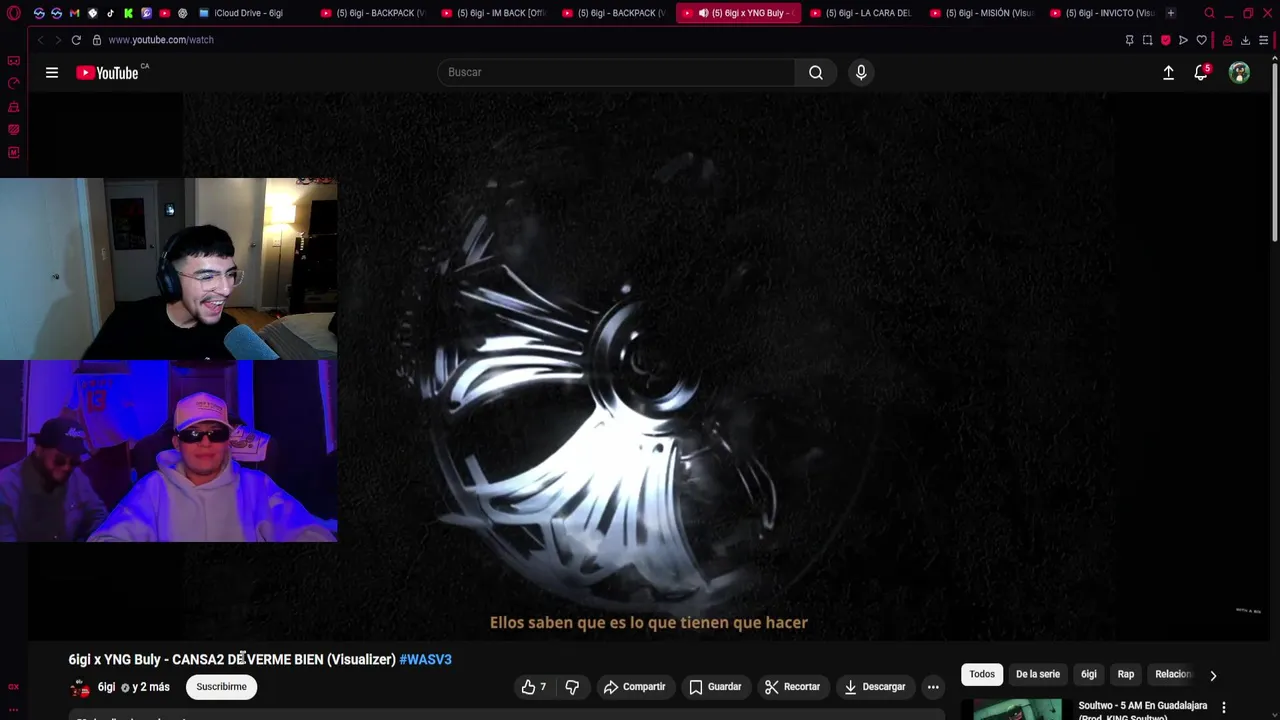1280x720 pixels.
Task: Click the search magnifier button
Action: click(816, 72)
